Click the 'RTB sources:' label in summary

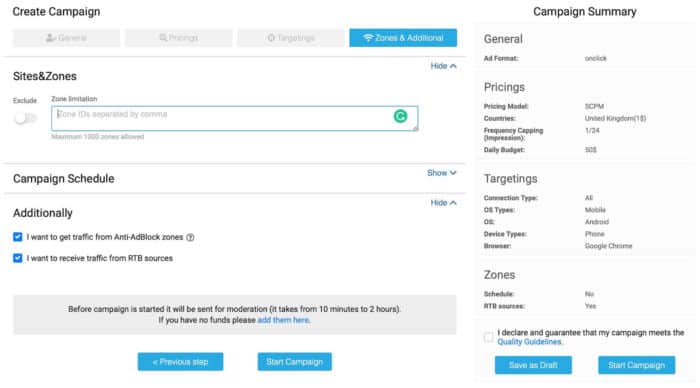[504, 306]
